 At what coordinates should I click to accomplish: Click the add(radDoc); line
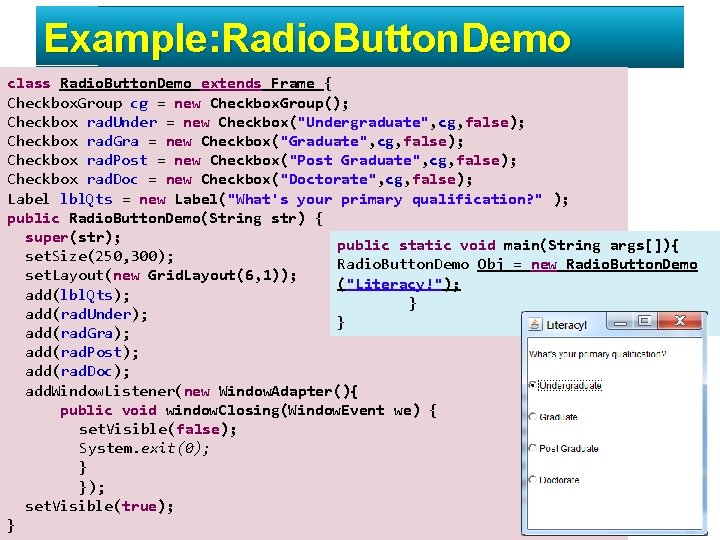[x=77, y=371]
